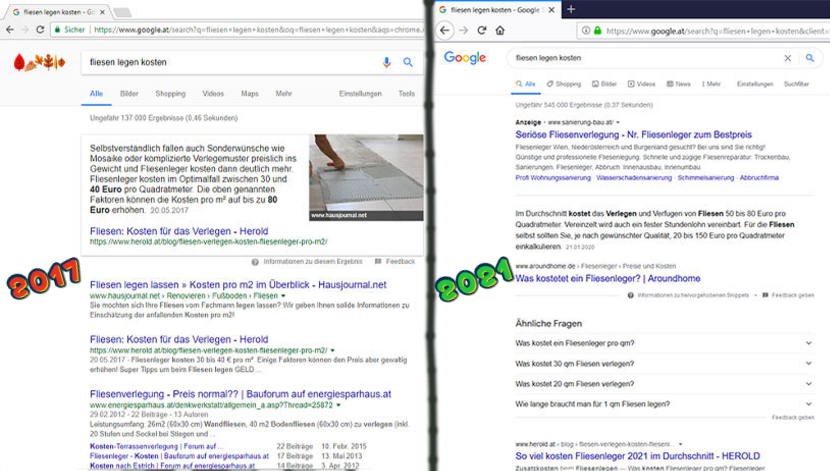Open the Maps tab in the 2017 results
Image resolution: width=830 pixels, height=471 pixels.
coord(250,94)
